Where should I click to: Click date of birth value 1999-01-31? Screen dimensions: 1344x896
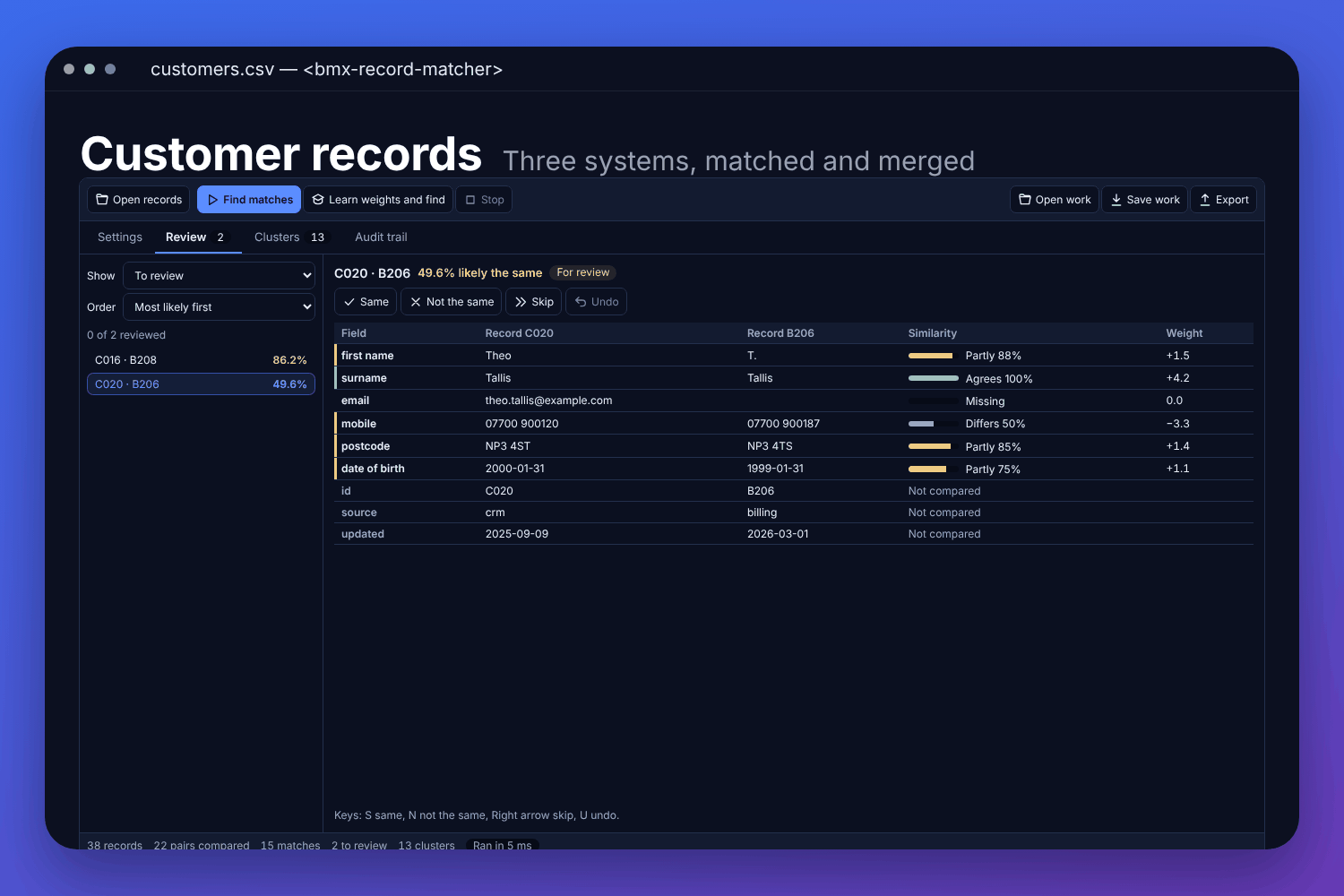(x=775, y=469)
